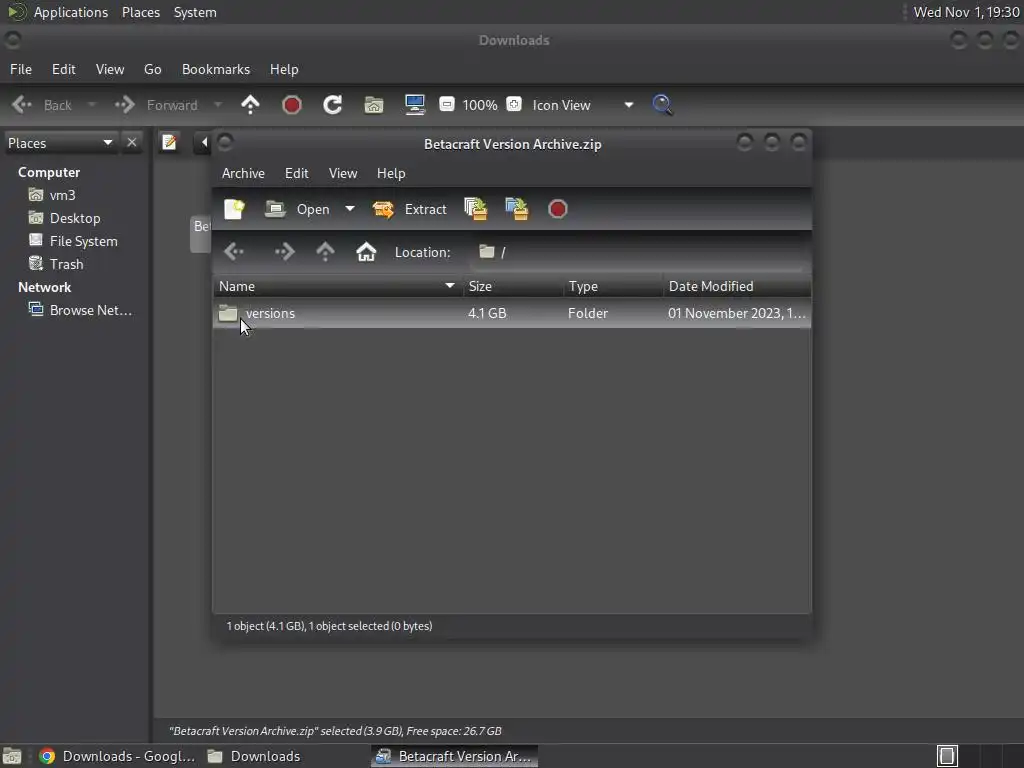
Task: Click the clock Wed Nov 1, 19:30
Action: 966,12
